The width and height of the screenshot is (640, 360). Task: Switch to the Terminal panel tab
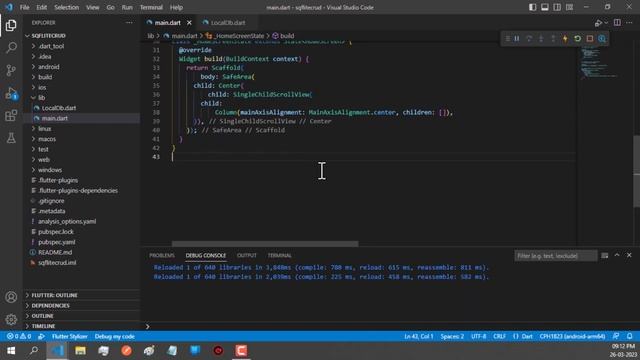tap(280, 256)
